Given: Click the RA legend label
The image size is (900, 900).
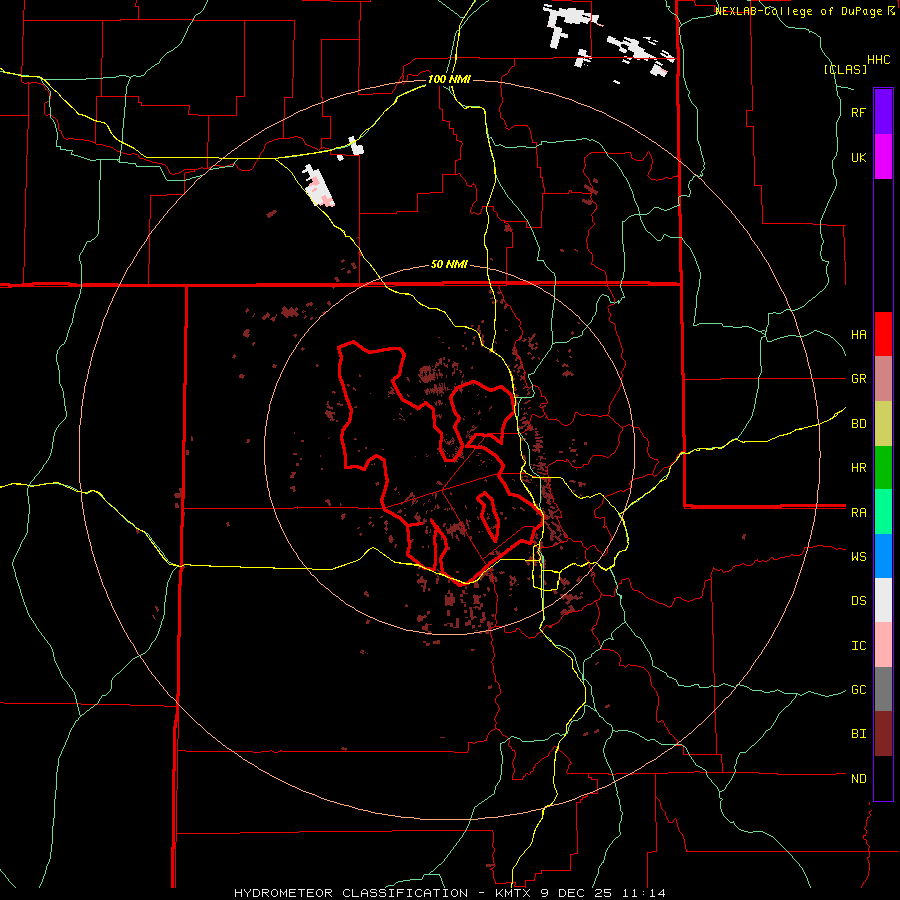Looking at the screenshot, I should [858, 513].
